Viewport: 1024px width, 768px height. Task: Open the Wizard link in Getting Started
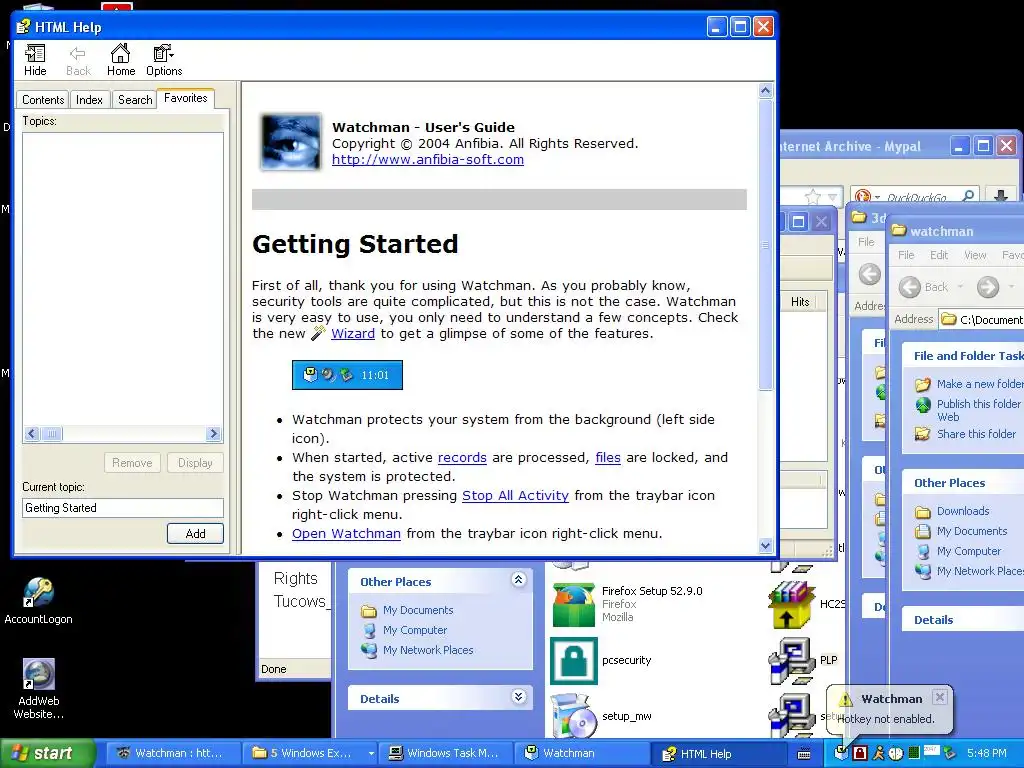coord(353,334)
